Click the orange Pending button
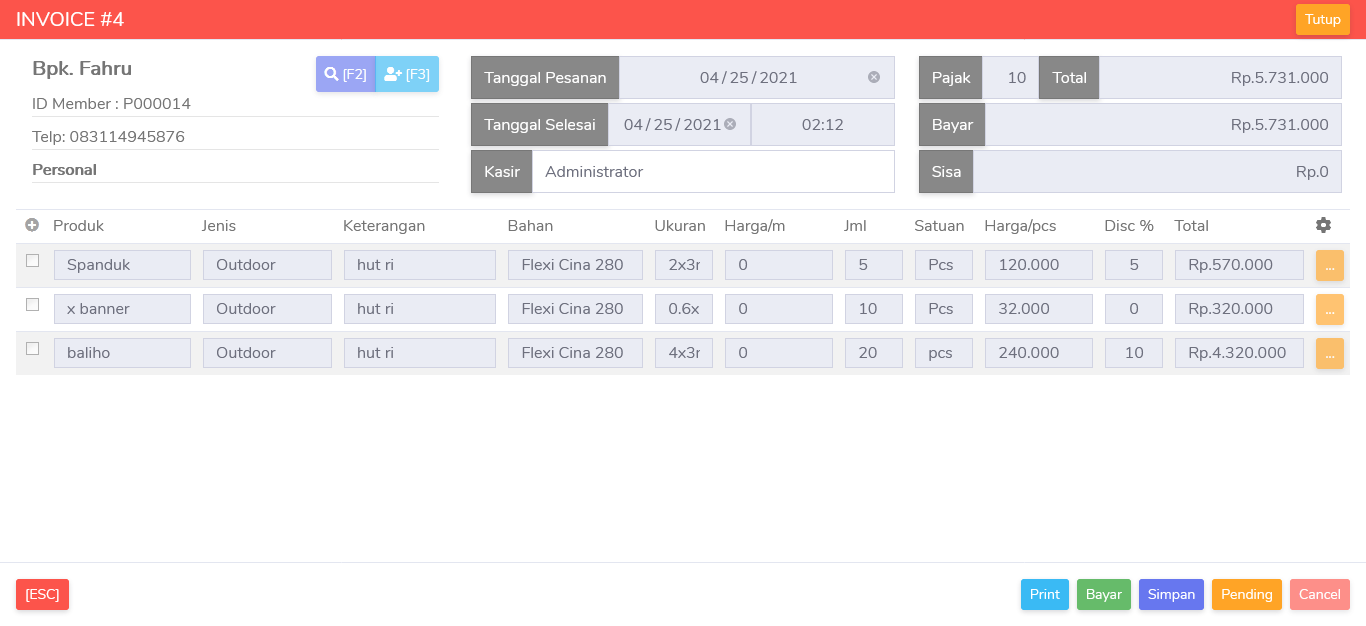Screen dimensions: 1366x626 (1247, 594)
